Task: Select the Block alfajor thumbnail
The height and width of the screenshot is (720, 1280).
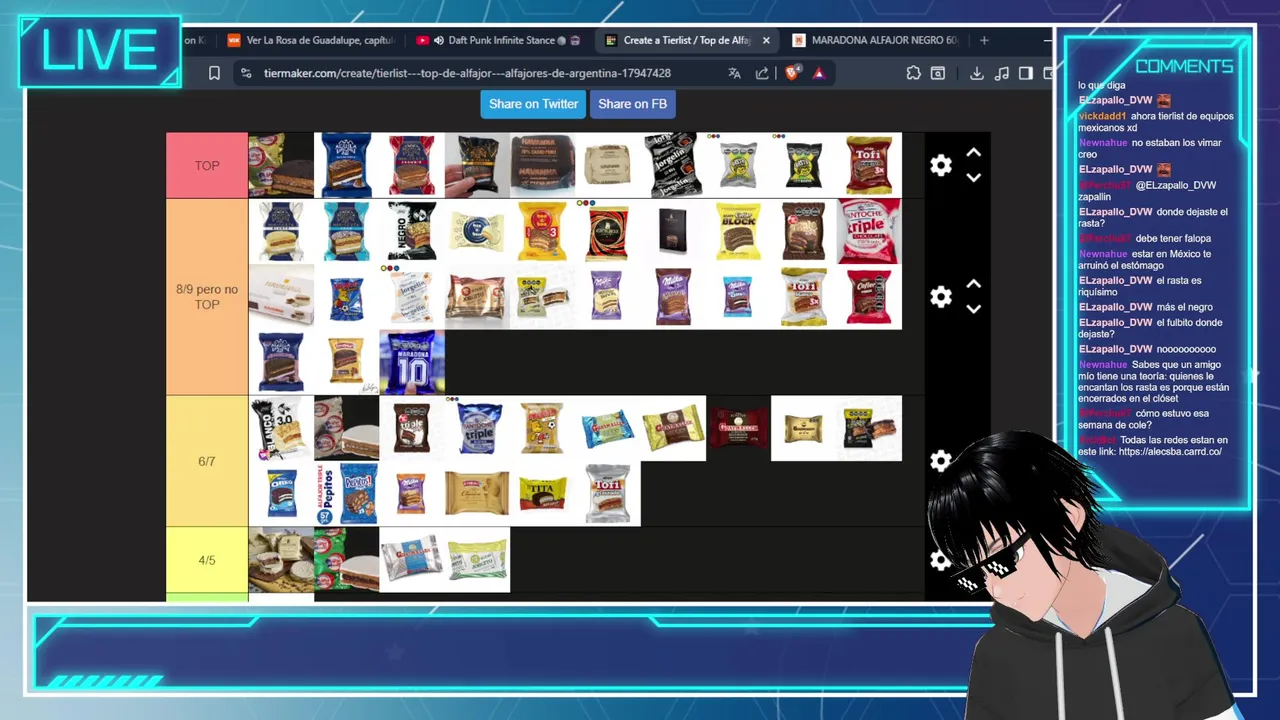Action: pos(738,231)
